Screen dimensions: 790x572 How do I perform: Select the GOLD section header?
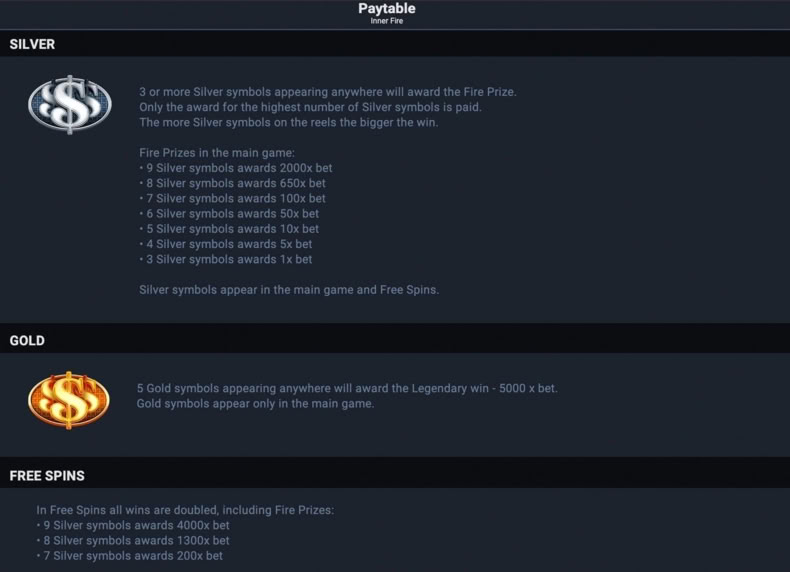coord(27,341)
